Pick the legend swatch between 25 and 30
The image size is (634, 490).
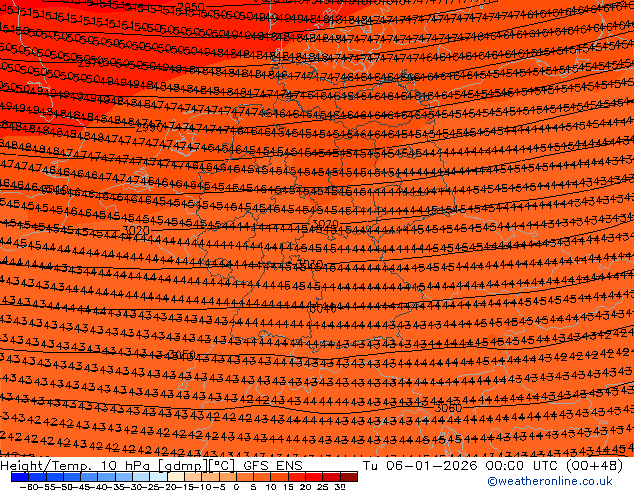(332, 477)
